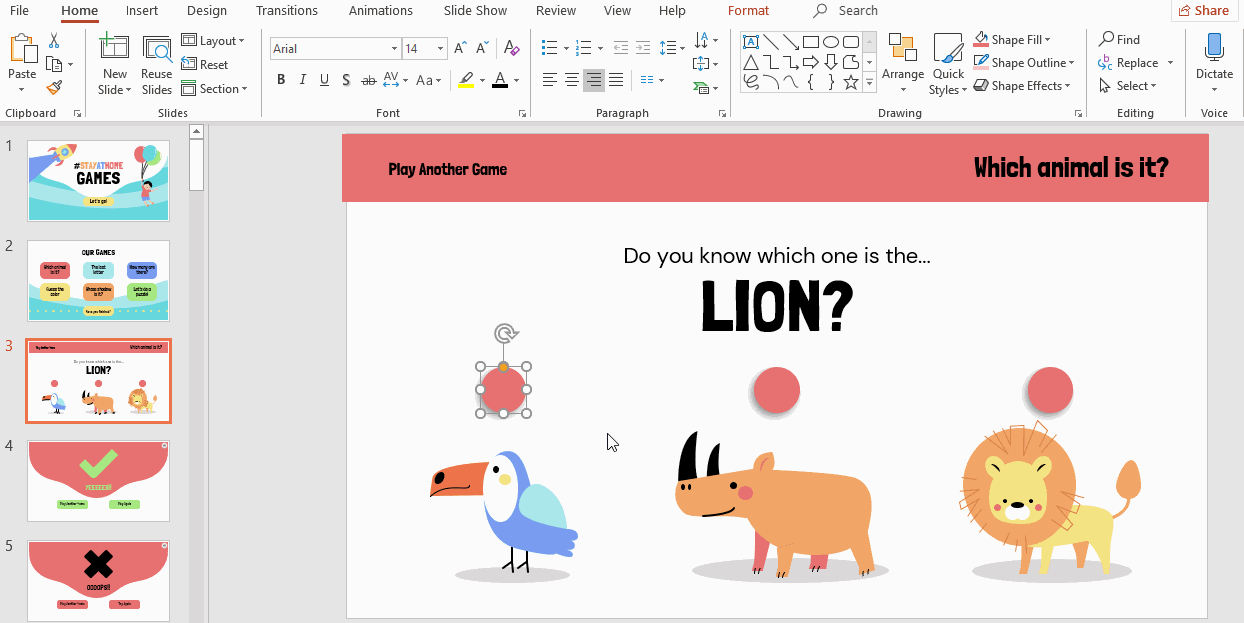Align text to the right
1244x623 pixels.
(x=594, y=80)
